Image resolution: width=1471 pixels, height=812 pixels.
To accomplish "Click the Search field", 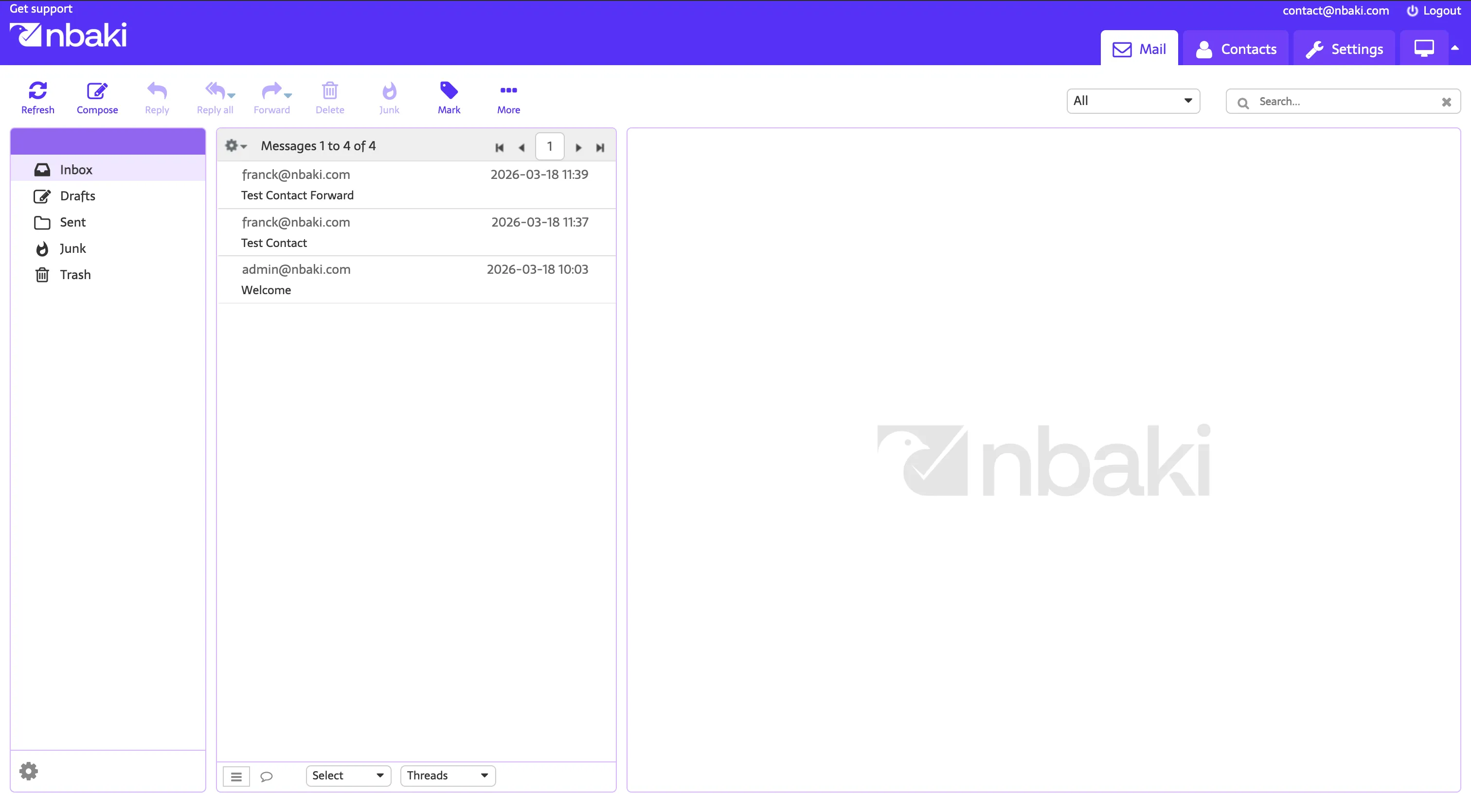I will click(x=1343, y=102).
